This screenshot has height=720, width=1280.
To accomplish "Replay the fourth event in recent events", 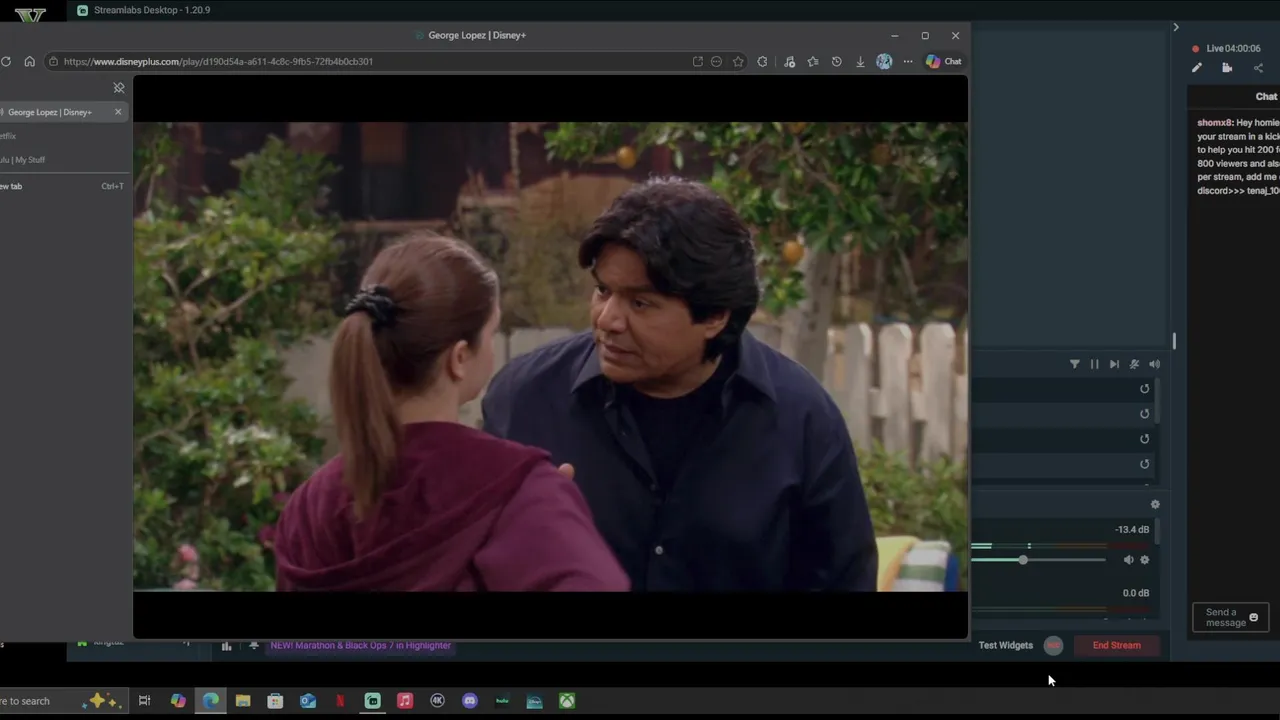I will click(1145, 464).
